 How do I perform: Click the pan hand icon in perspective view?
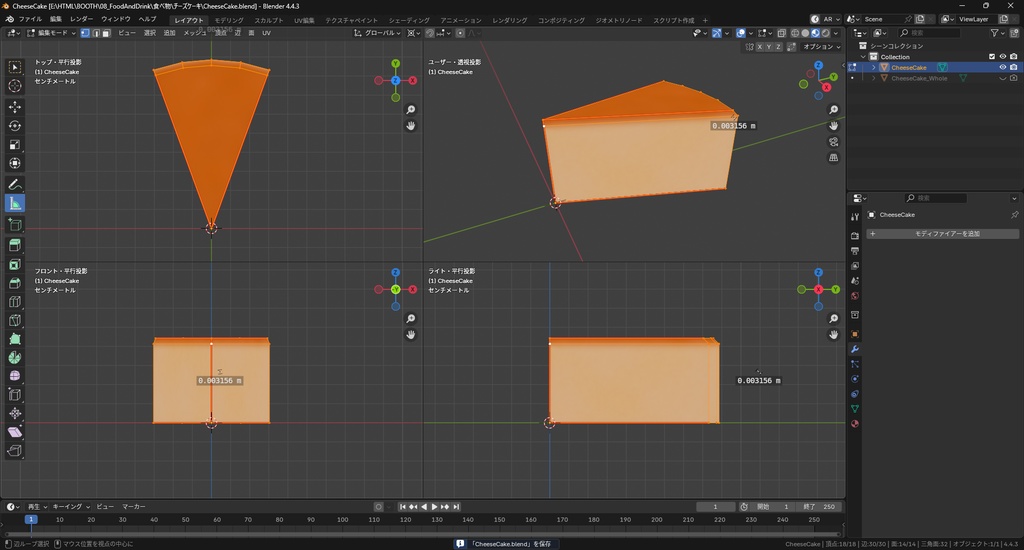pyautogui.click(x=834, y=125)
